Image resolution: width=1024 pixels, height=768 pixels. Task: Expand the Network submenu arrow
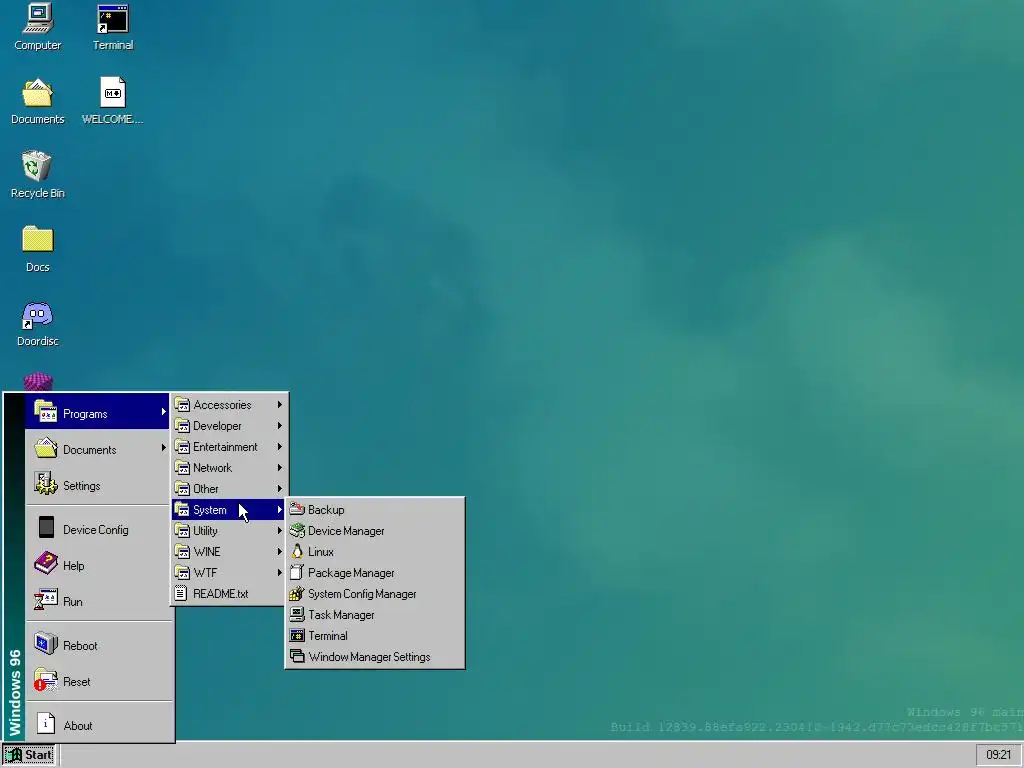280,468
